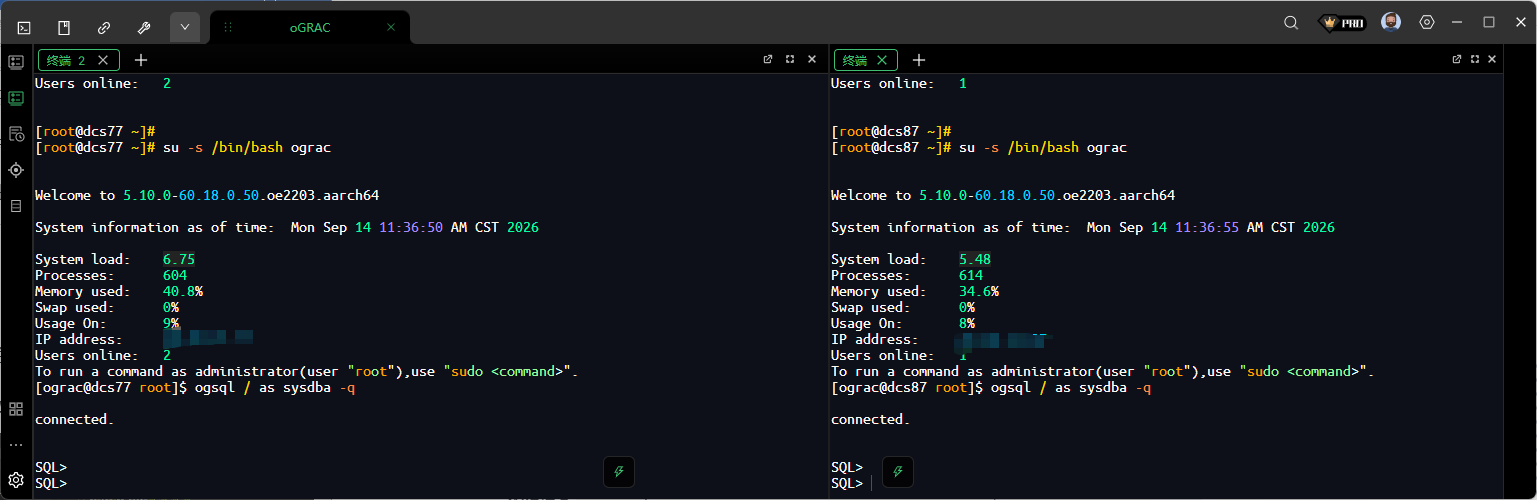
Task: Close the 终端 tab in right pane
Action: (x=881, y=60)
